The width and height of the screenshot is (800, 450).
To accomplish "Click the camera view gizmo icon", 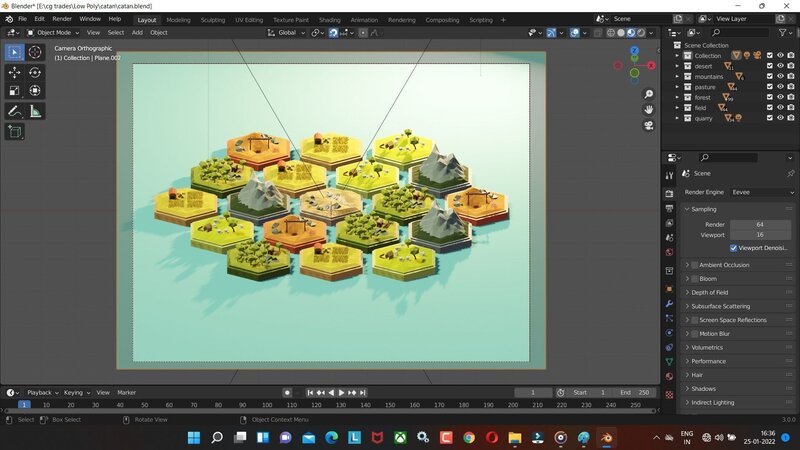I will [648, 125].
